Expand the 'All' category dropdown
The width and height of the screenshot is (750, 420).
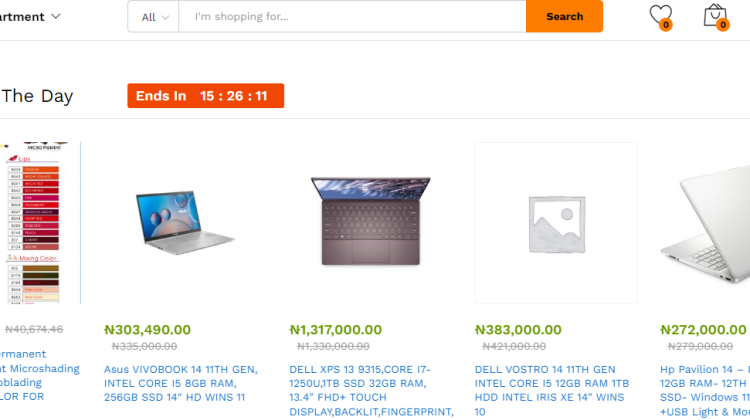pos(154,17)
